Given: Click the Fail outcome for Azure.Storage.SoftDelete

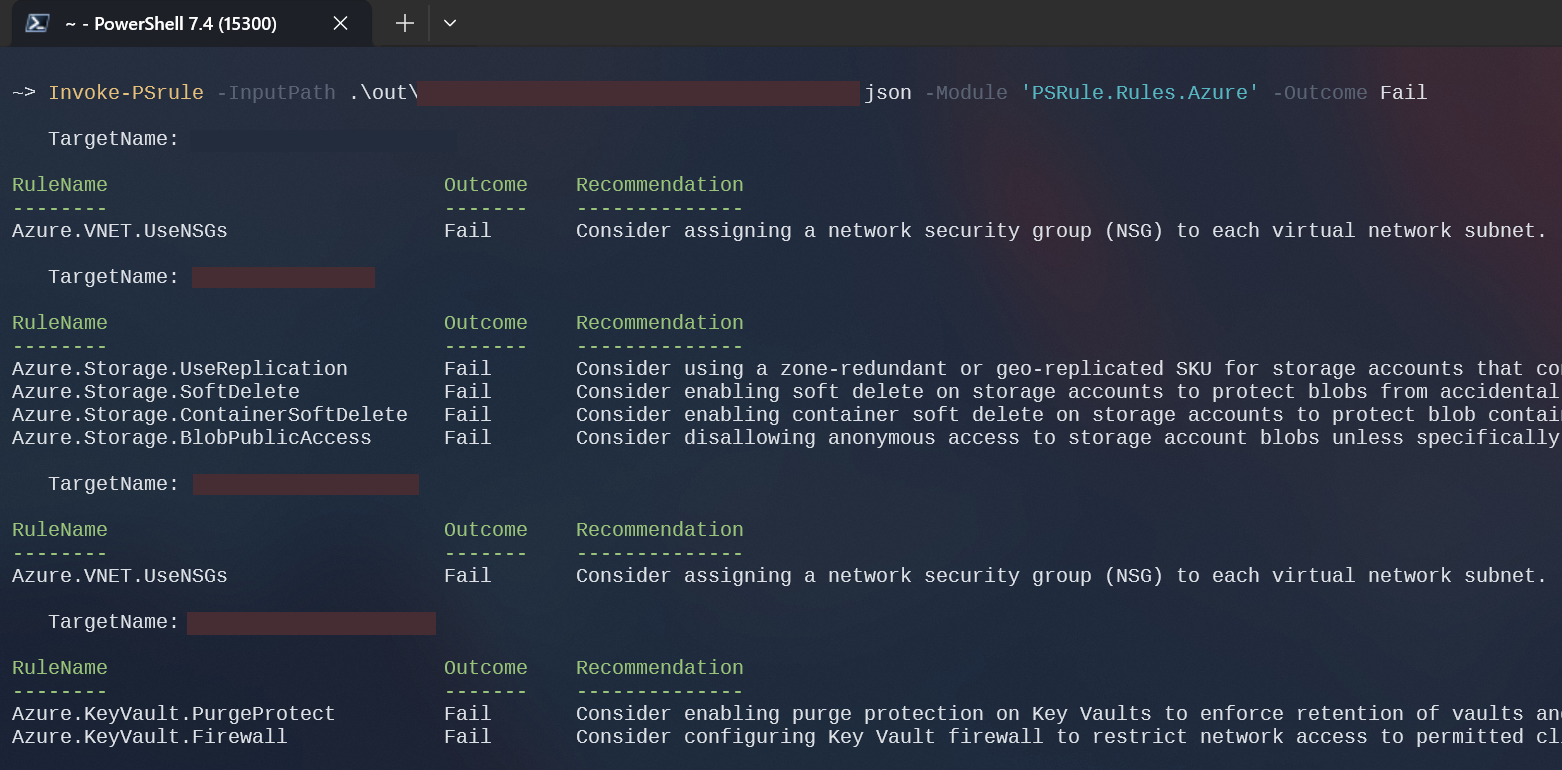Looking at the screenshot, I should 468,392.
